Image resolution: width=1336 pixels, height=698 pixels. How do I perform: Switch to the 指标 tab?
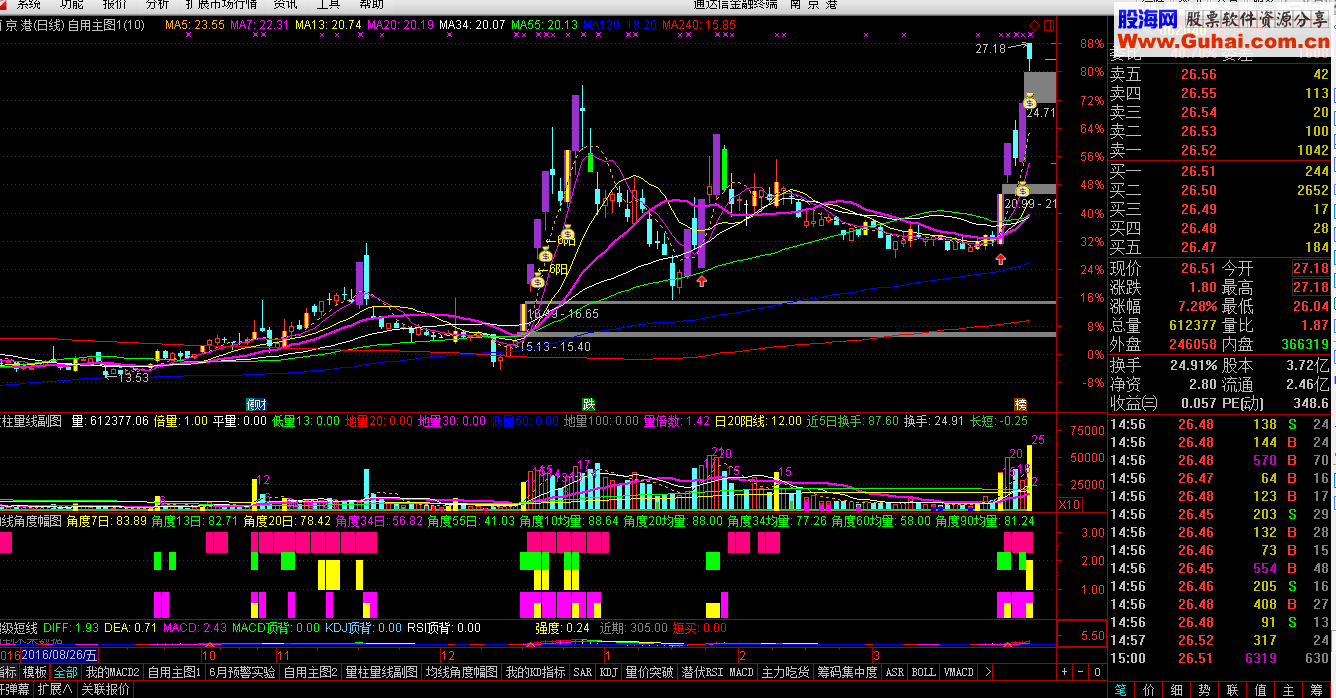9,672
